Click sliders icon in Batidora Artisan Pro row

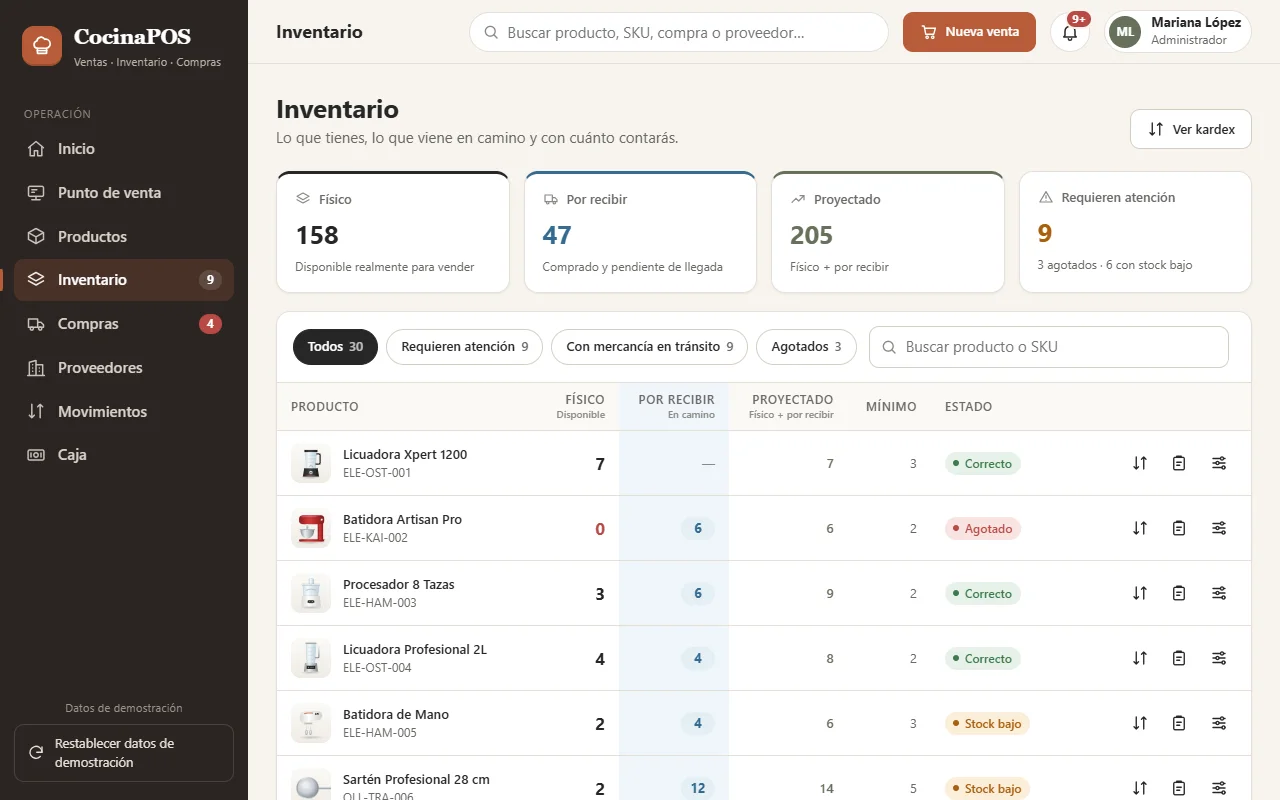point(1219,528)
